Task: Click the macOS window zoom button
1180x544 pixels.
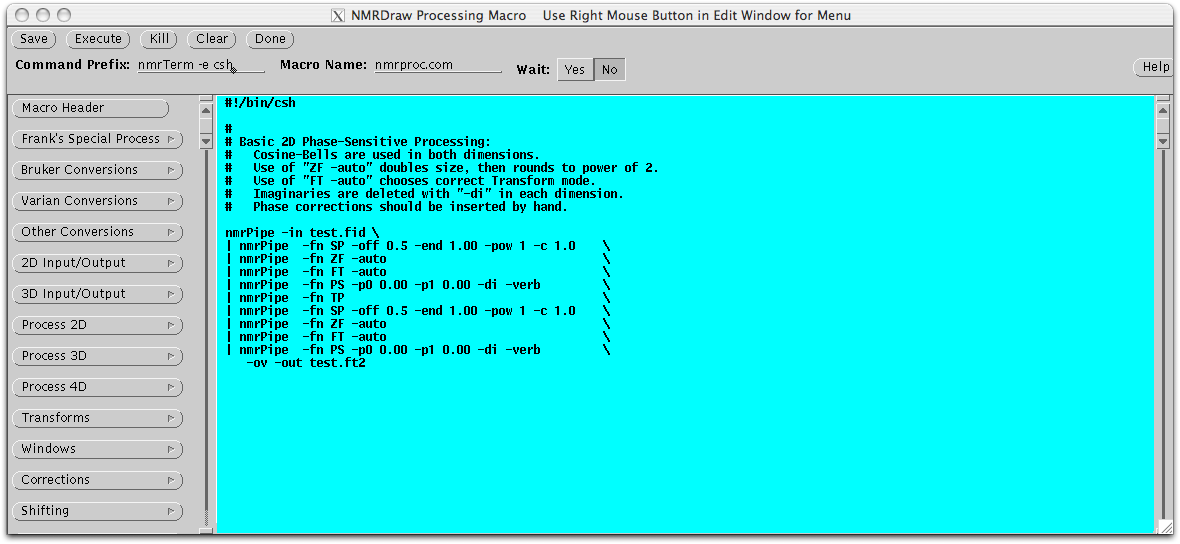Action: pyautogui.click(x=64, y=15)
